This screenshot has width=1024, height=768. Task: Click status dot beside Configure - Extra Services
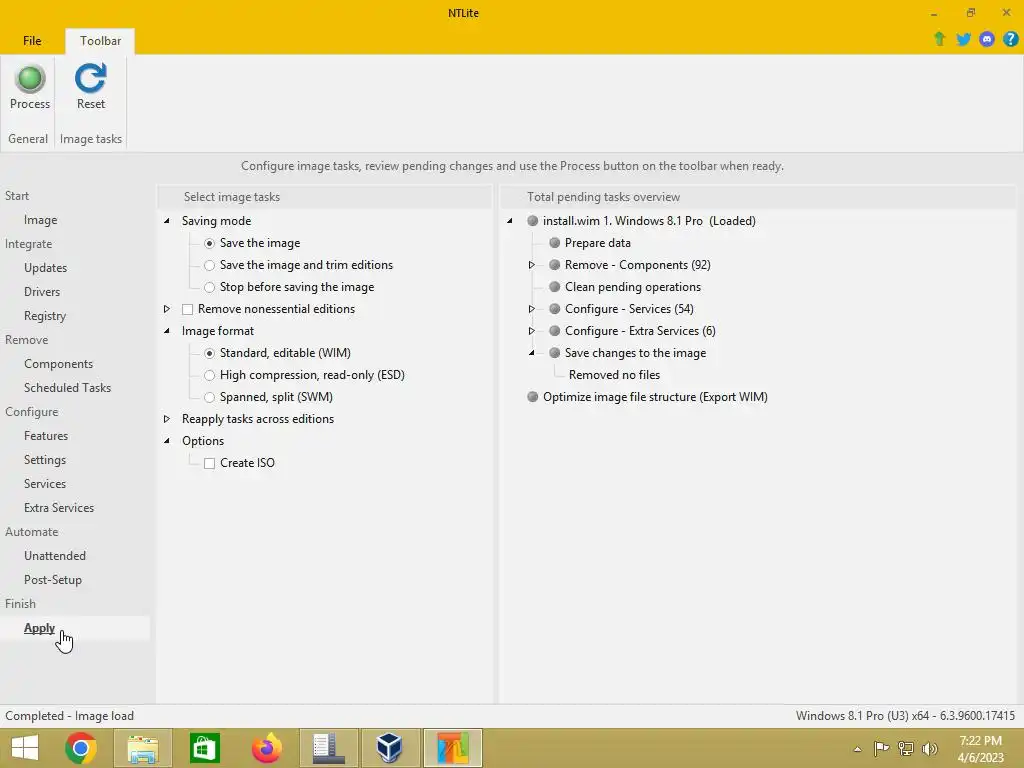tap(554, 331)
